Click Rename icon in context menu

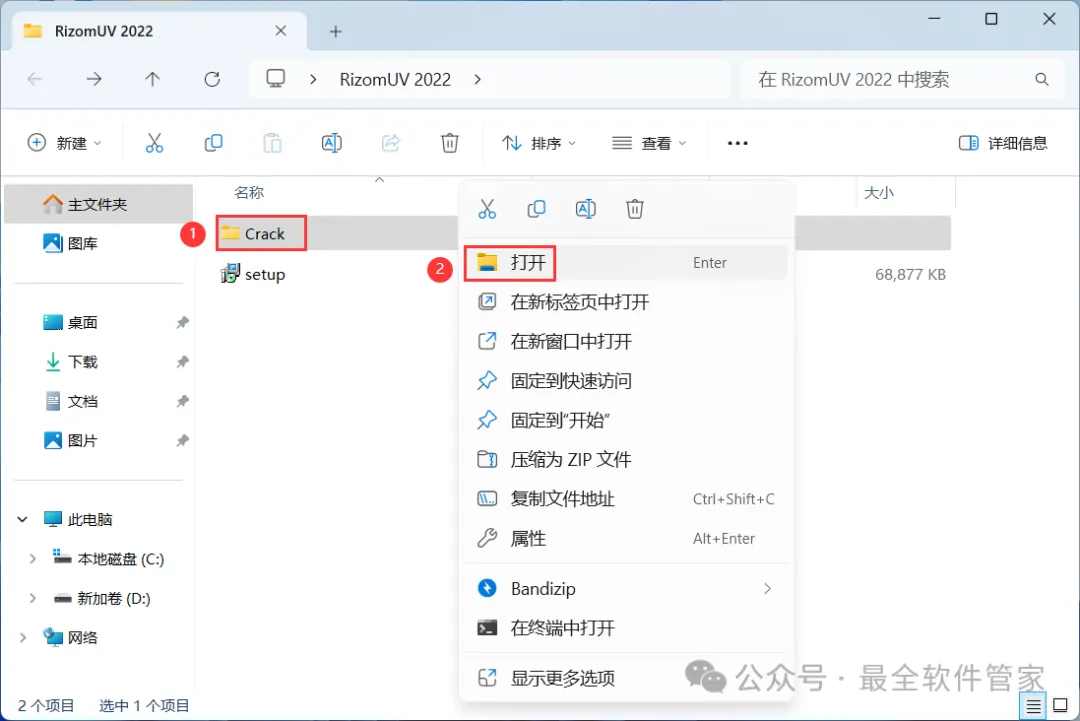pos(585,209)
